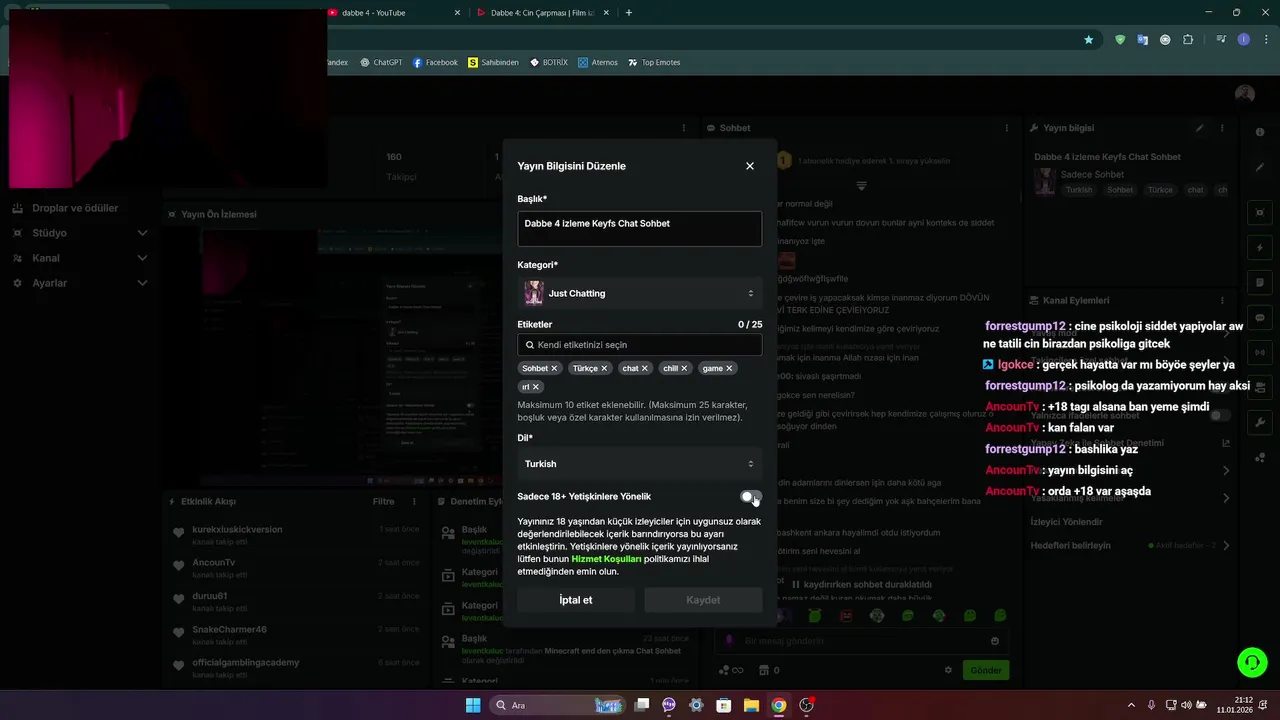This screenshot has height=720, width=1280.
Task: Click the lightning icon in right toolbar
Action: pos(1260,248)
